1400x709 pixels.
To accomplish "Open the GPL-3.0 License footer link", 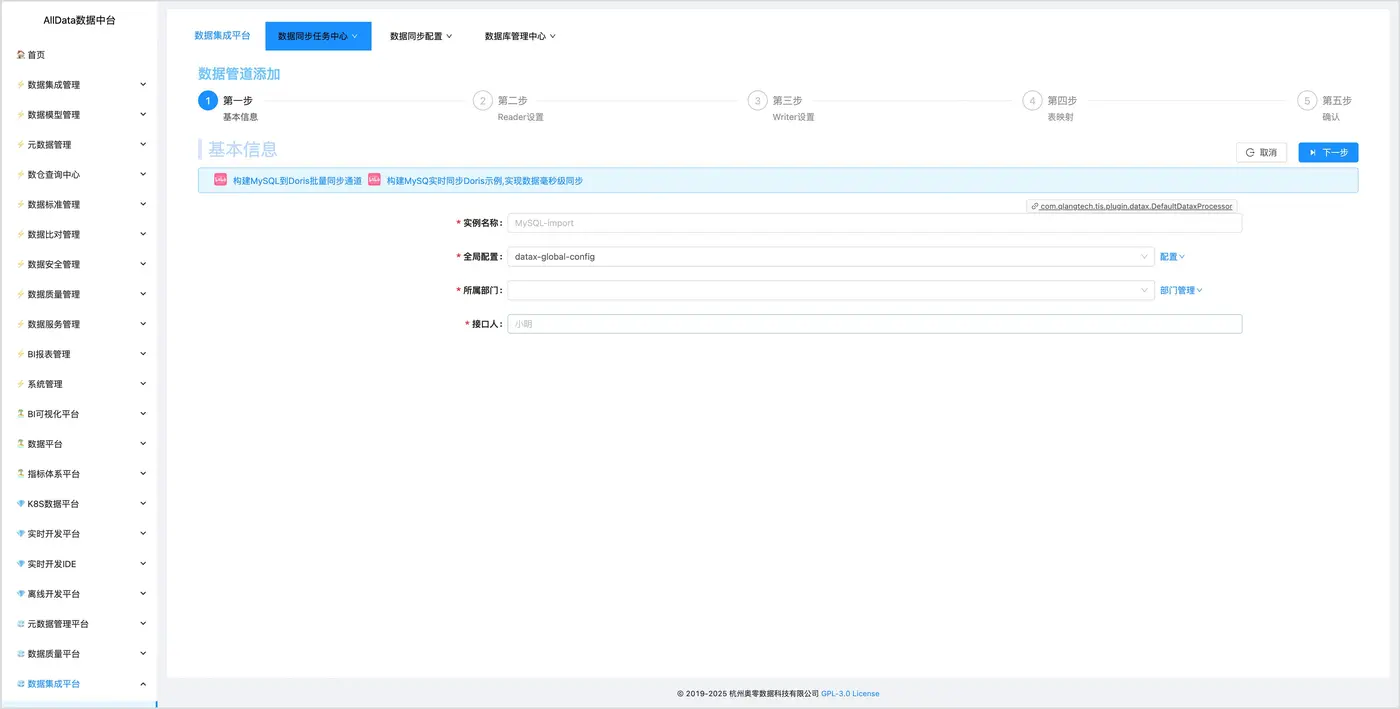I will (850, 694).
